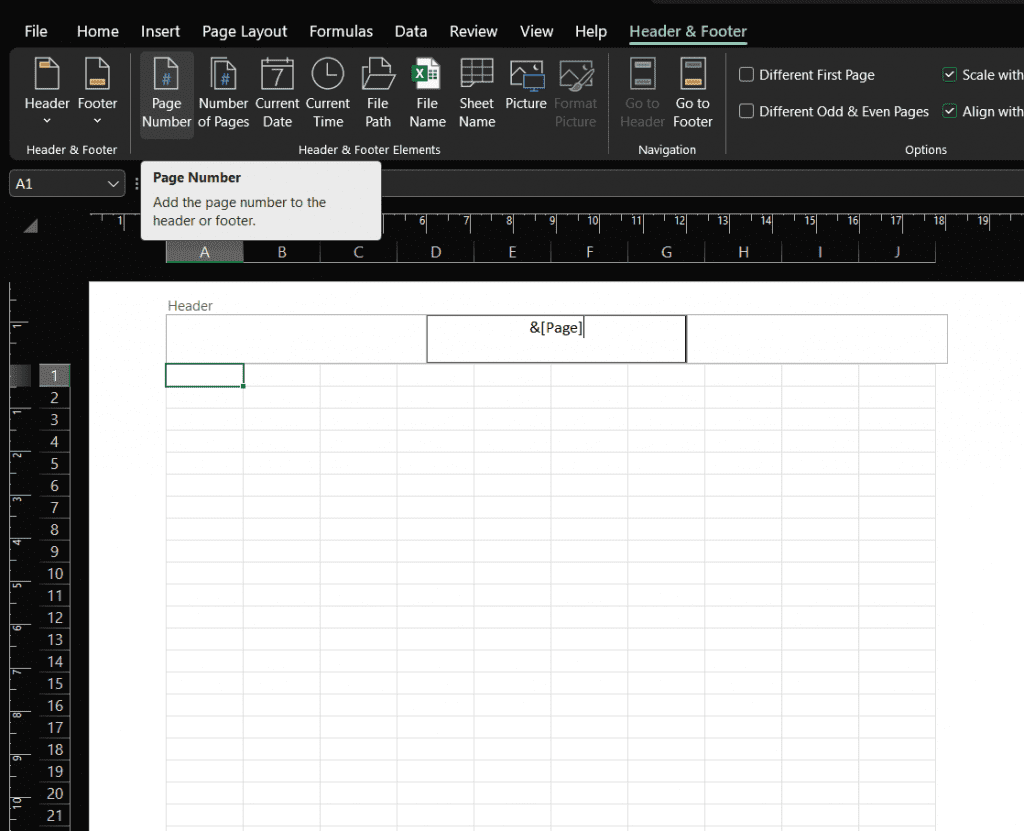
Task: Open the Formulas ribbon tab
Action: pyautogui.click(x=341, y=31)
